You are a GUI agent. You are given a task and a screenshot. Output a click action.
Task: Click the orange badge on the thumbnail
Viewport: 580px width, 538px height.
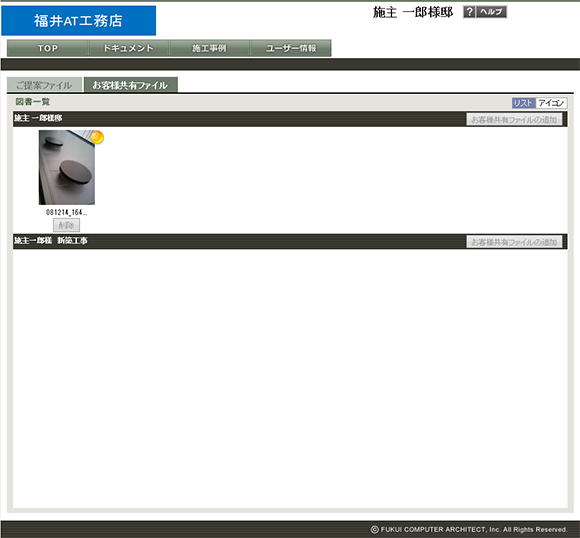coord(97,137)
